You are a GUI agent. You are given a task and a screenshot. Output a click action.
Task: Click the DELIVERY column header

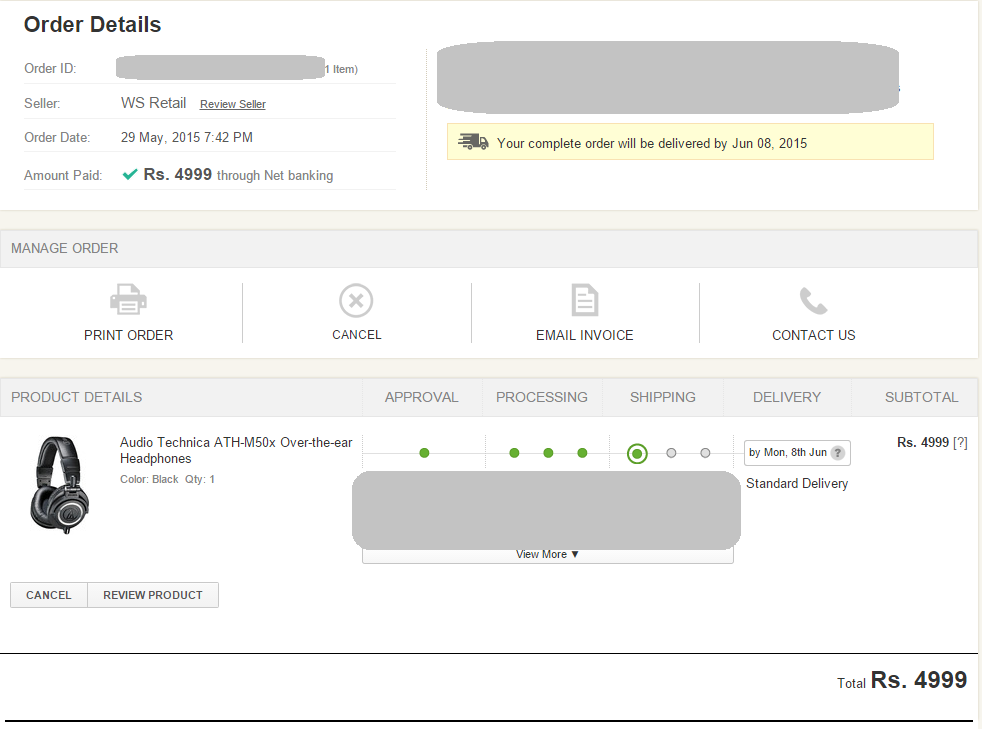point(787,397)
